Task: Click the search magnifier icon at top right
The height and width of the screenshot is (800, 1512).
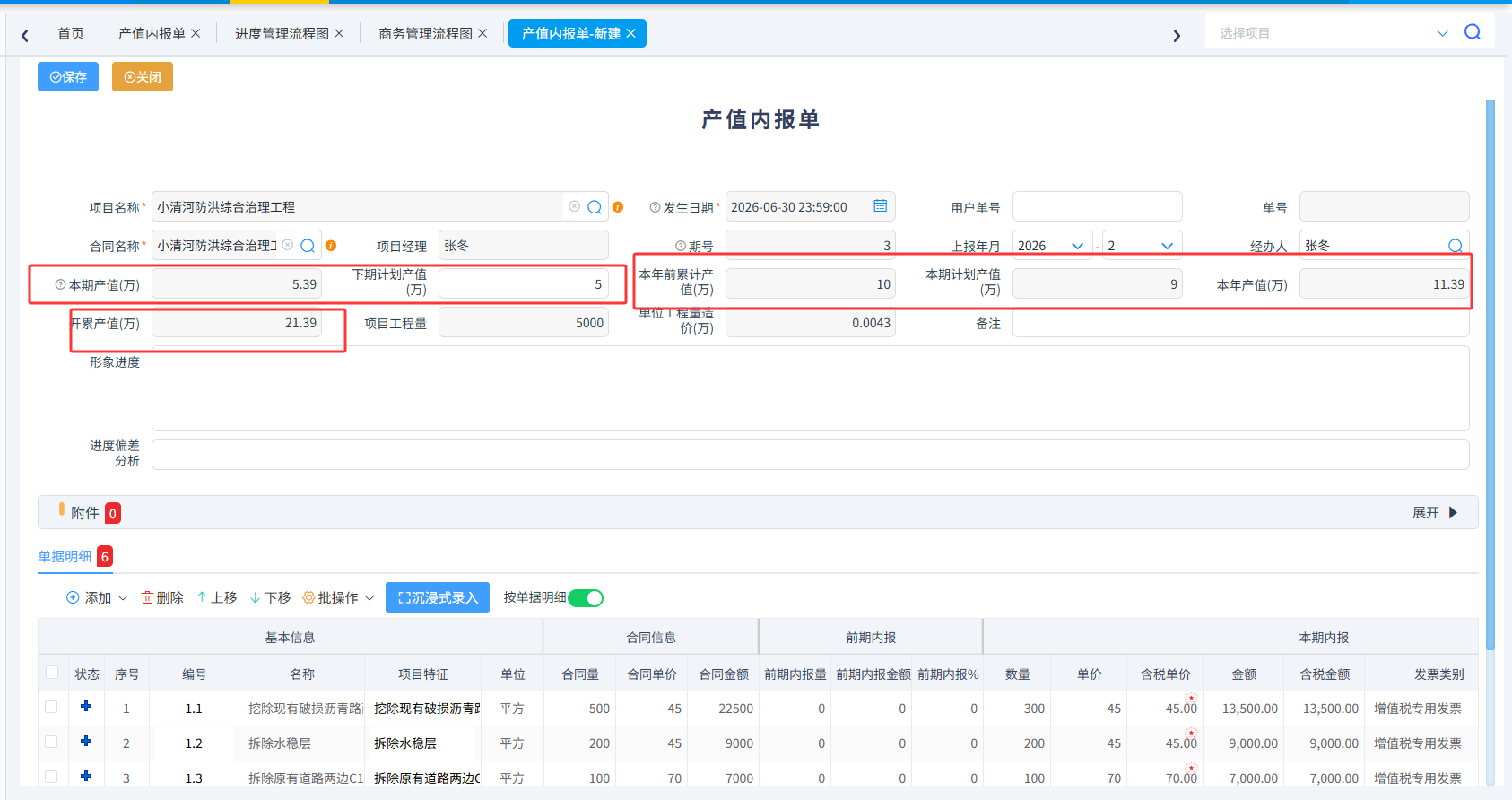Action: [1472, 32]
